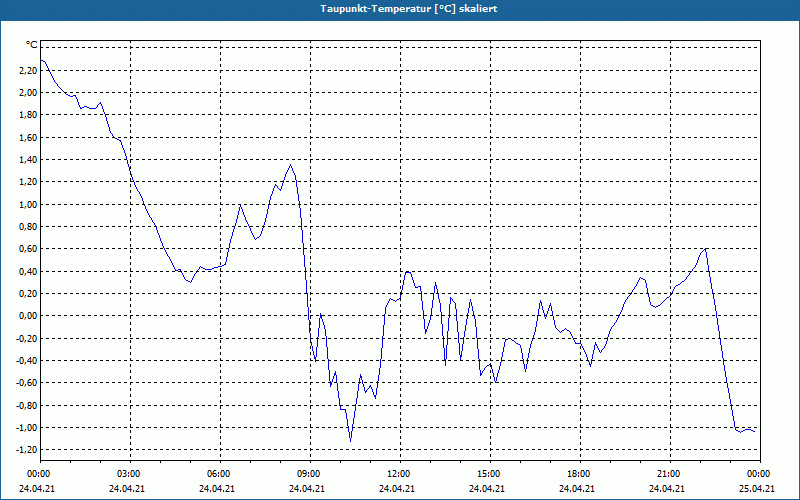The height and width of the screenshot is (500, 800).
Task: Click the 0,60 y-axis label
Action: [x=28, y=249]
